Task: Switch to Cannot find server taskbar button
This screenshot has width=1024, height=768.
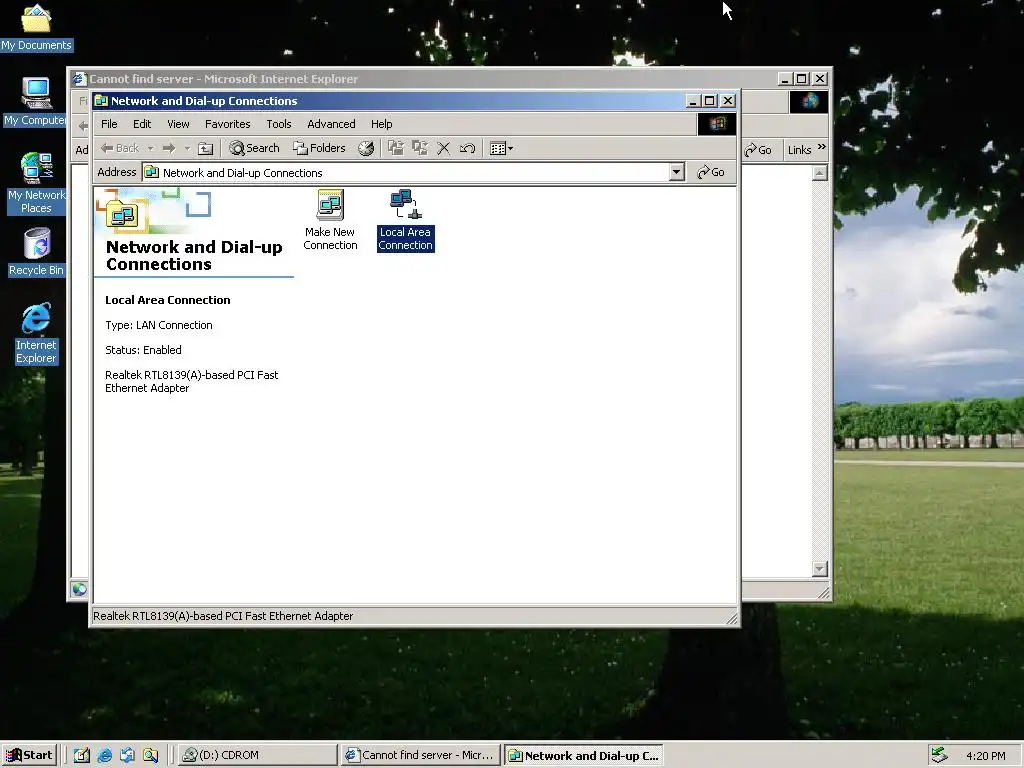Action: (x=421, y=756)
